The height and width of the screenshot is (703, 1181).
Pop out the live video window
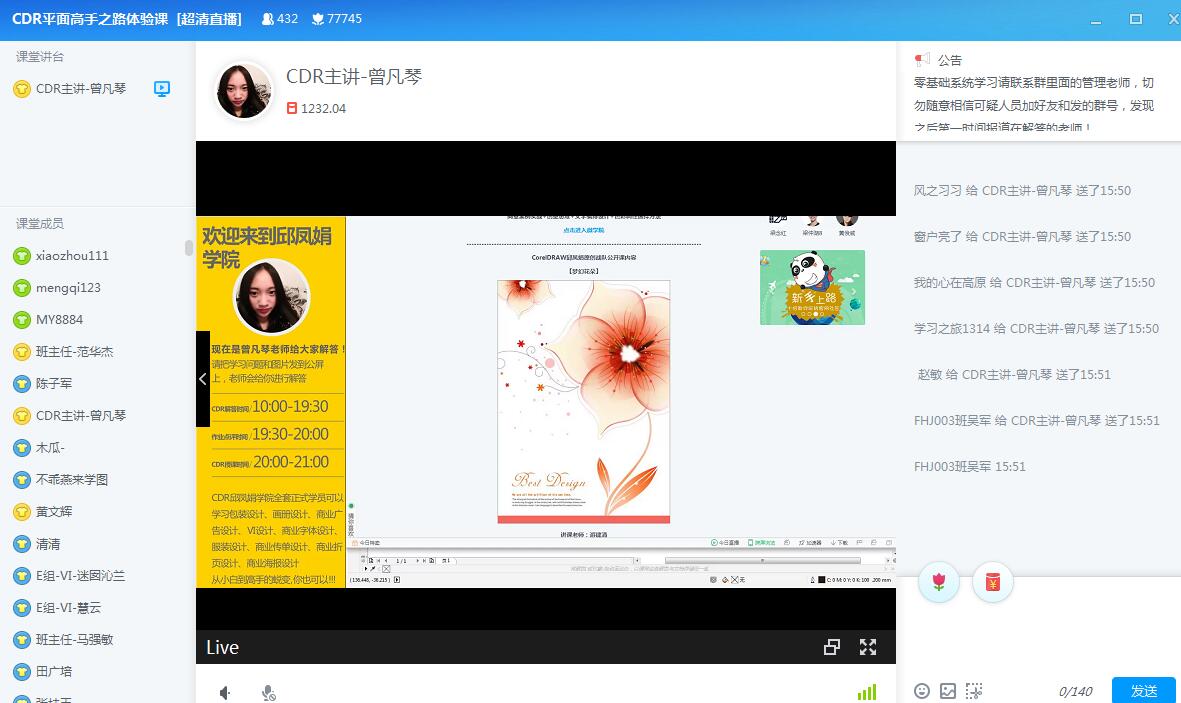pos(831,647)
